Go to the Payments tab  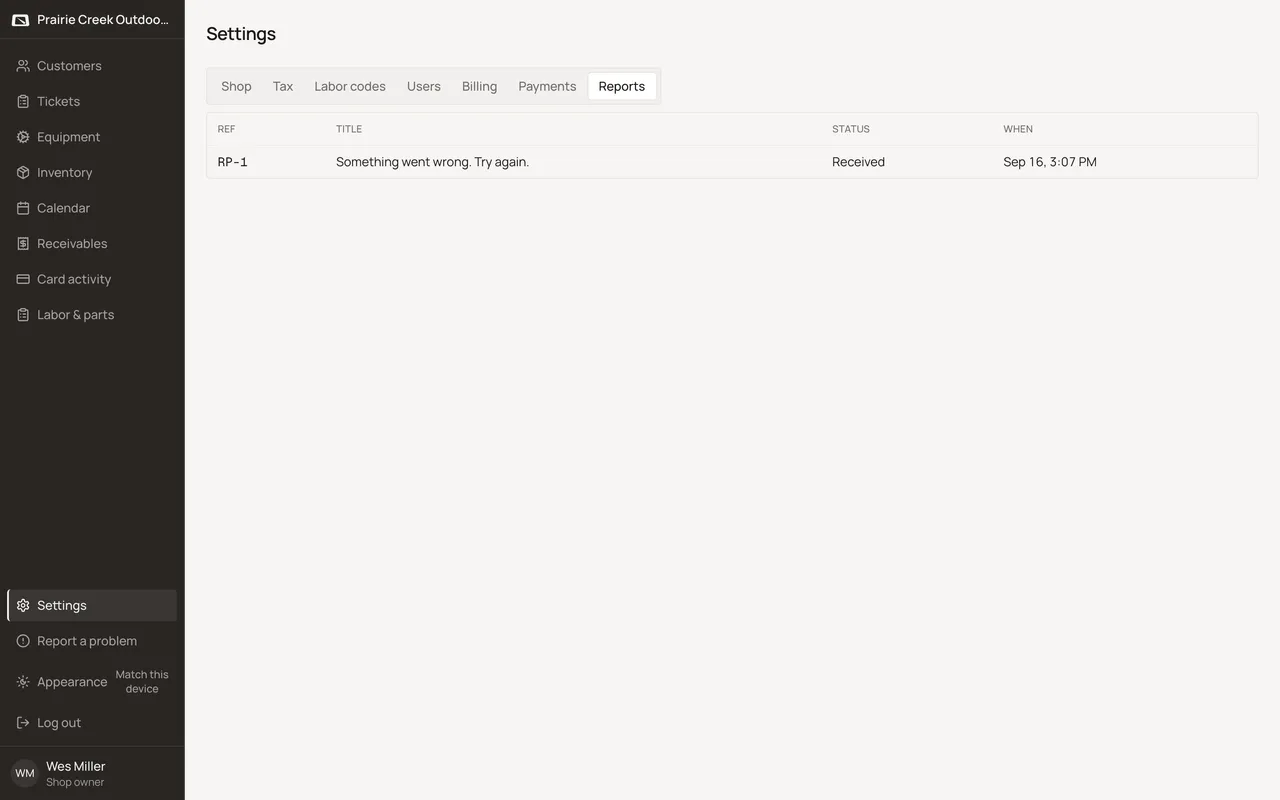pyautogui.click(x=547, y=86)
